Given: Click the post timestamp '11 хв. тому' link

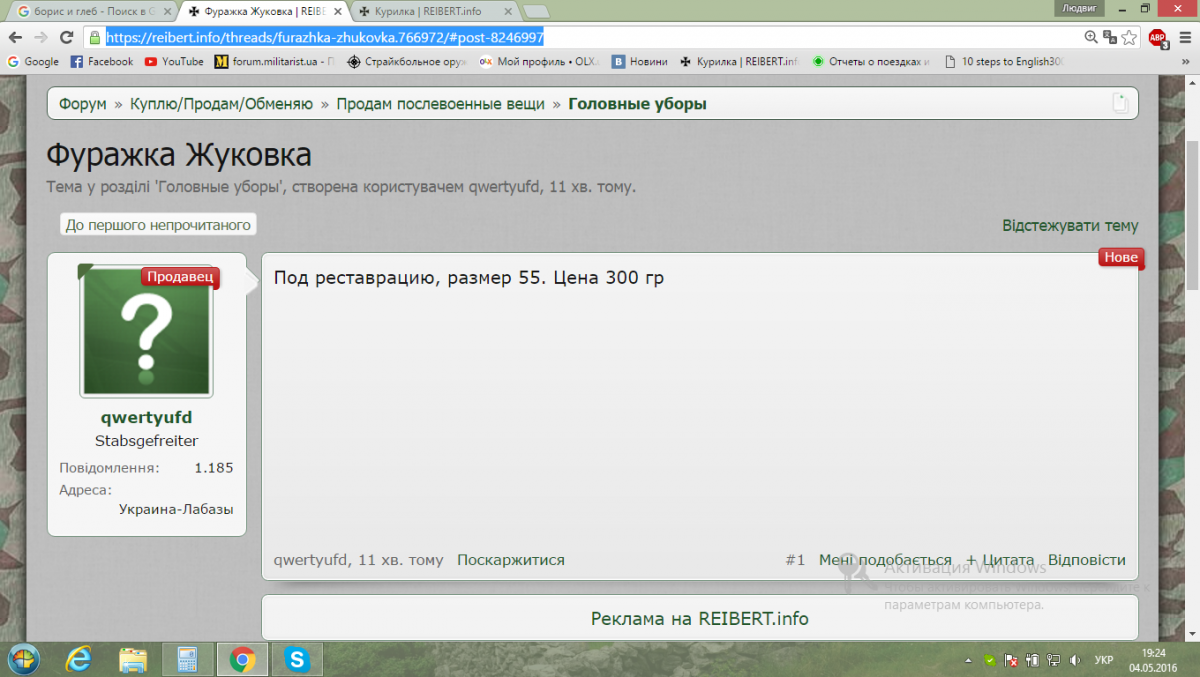Looking at the screenshot, I should (401, 560).
